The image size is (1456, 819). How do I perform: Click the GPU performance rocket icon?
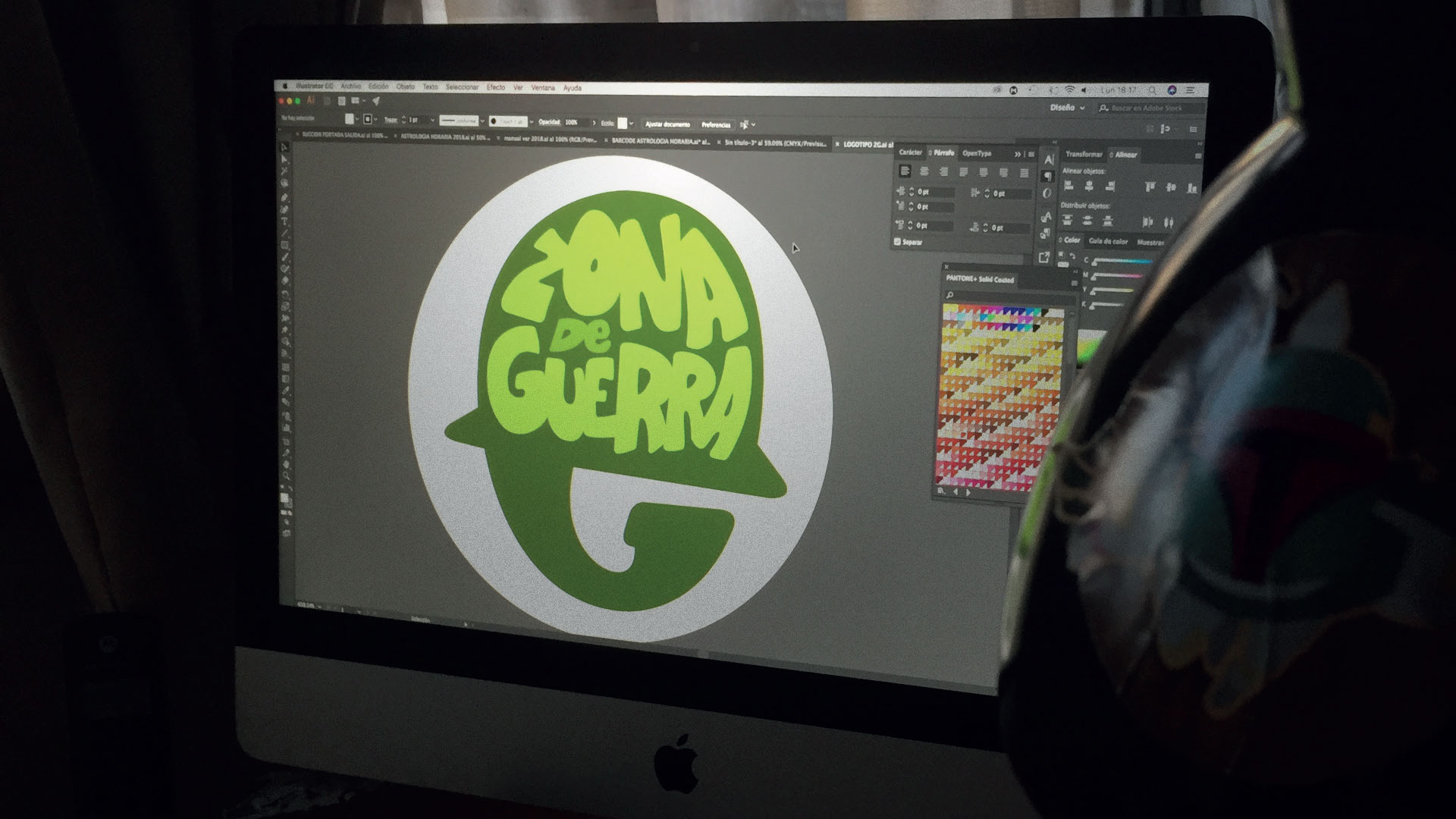point(375,101)
